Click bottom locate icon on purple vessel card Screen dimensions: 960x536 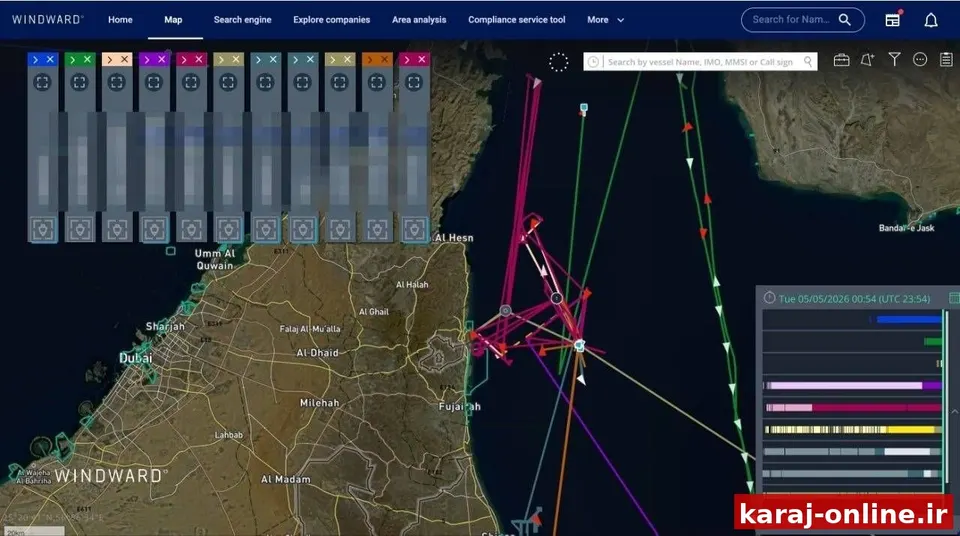[x=154, y=229]
